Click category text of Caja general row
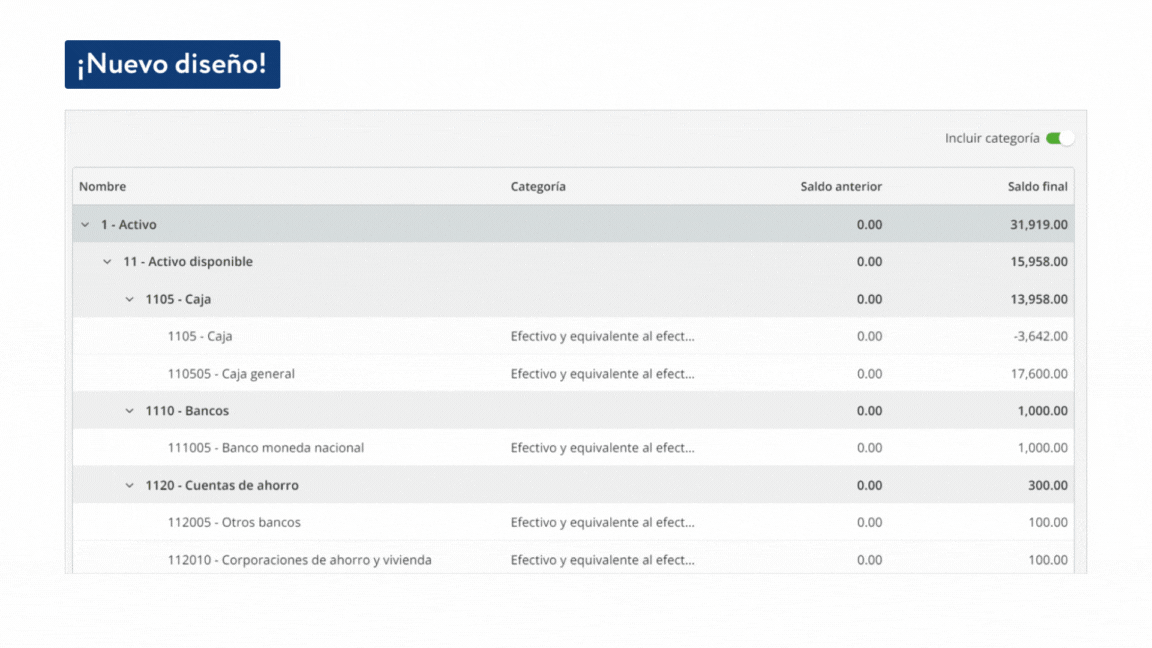 [602, 373]
